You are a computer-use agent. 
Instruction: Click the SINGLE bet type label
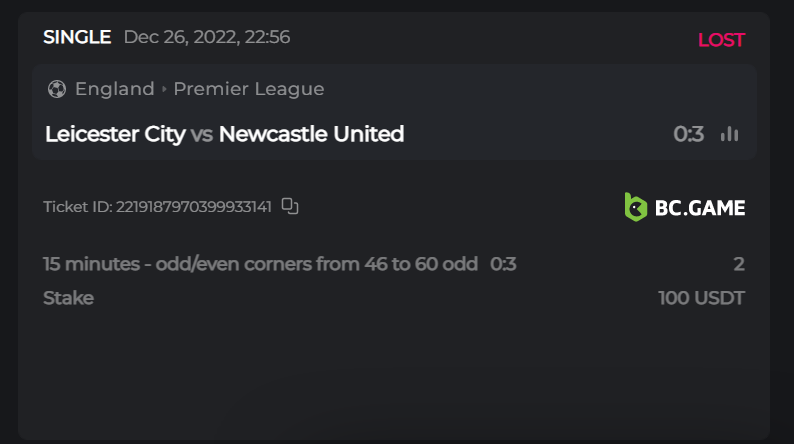tap(77, 38)
